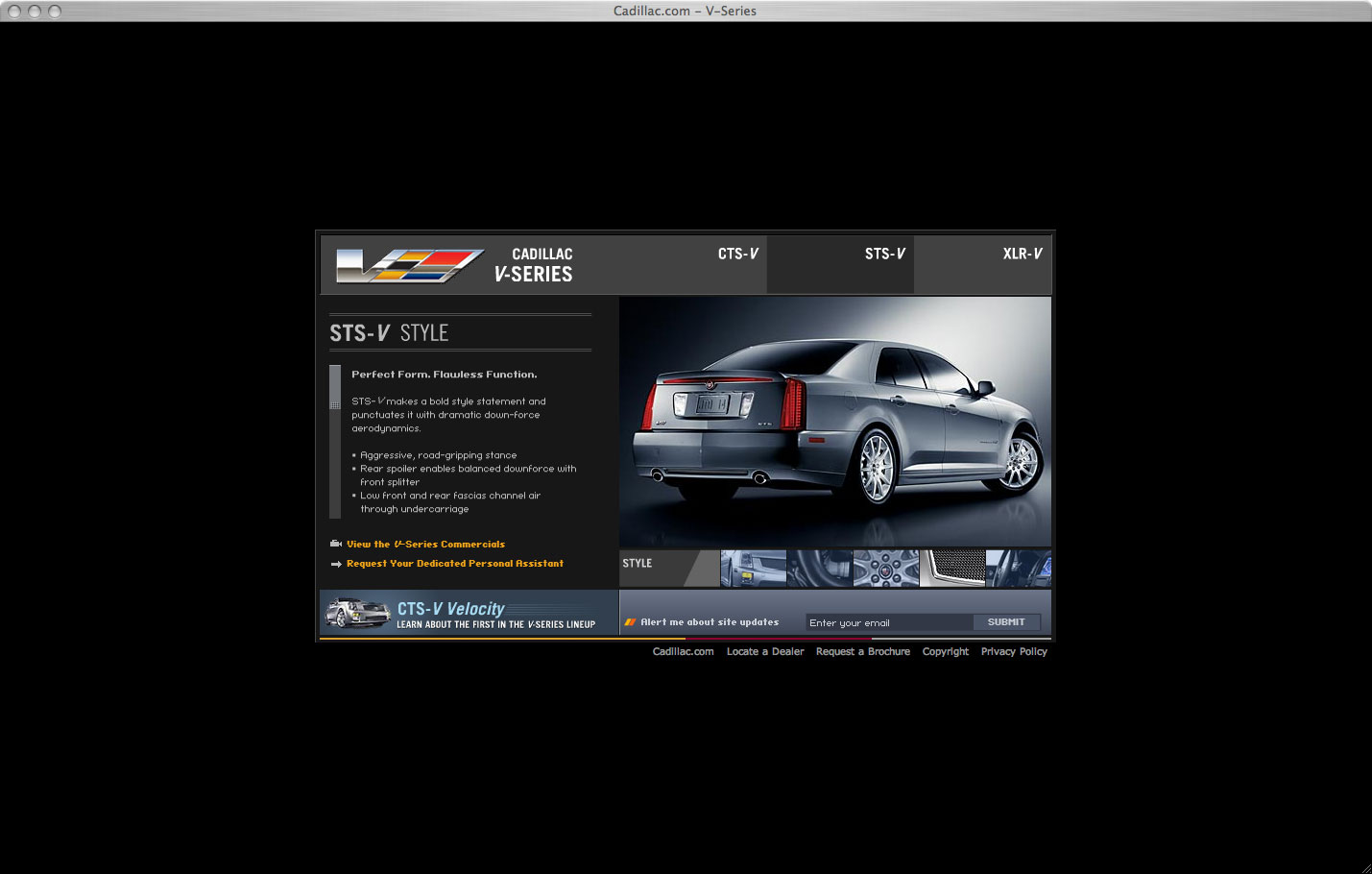Request Your Dedicated Personal Assistant link
The width and height of the screenshot is (1372, 874).
(455, 564)
